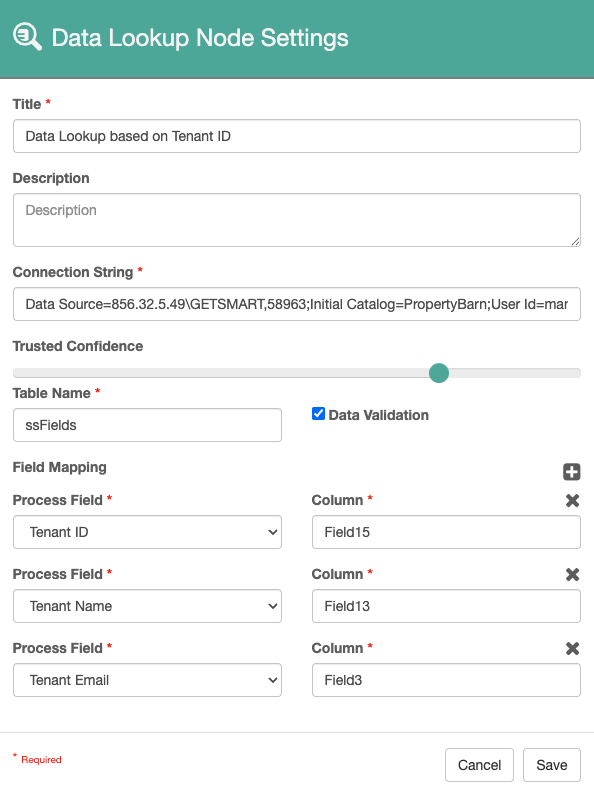Remove the Tenant Name field mapping
The image size is (594, 795).
click(572, 574)
